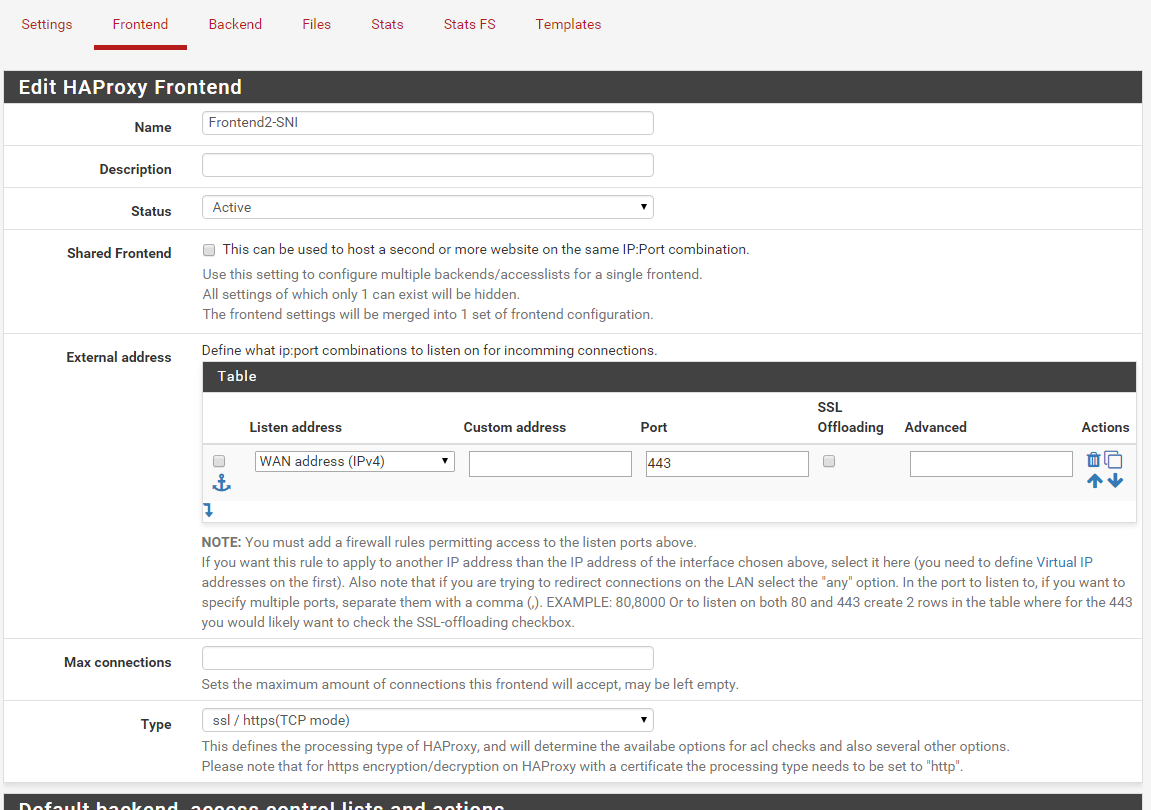
Task: Click the Max connections input field
Action: (427, 658)
